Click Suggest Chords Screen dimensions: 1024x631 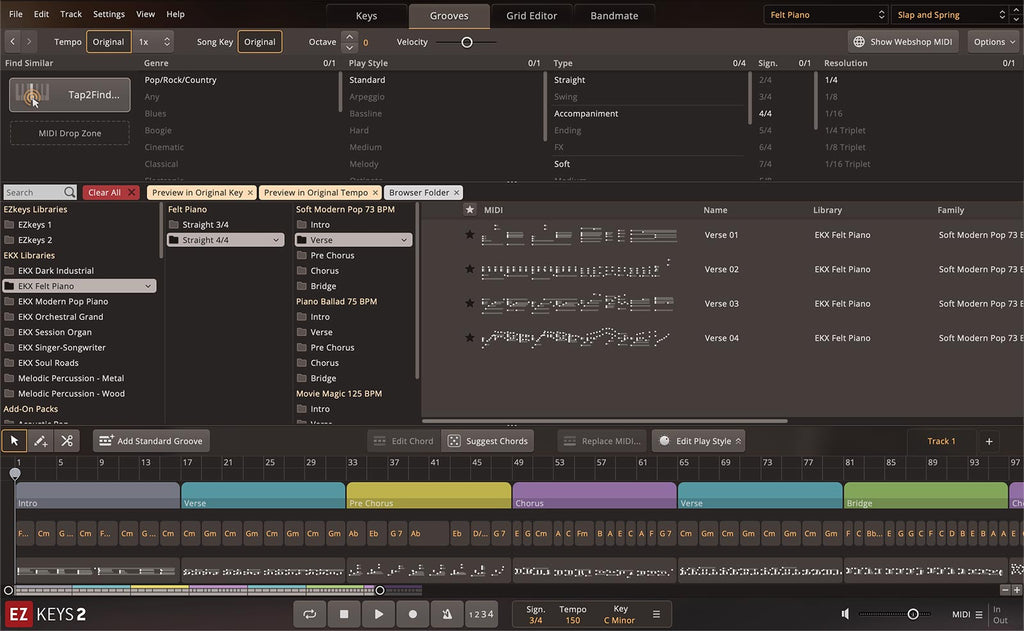click(488, 441)
